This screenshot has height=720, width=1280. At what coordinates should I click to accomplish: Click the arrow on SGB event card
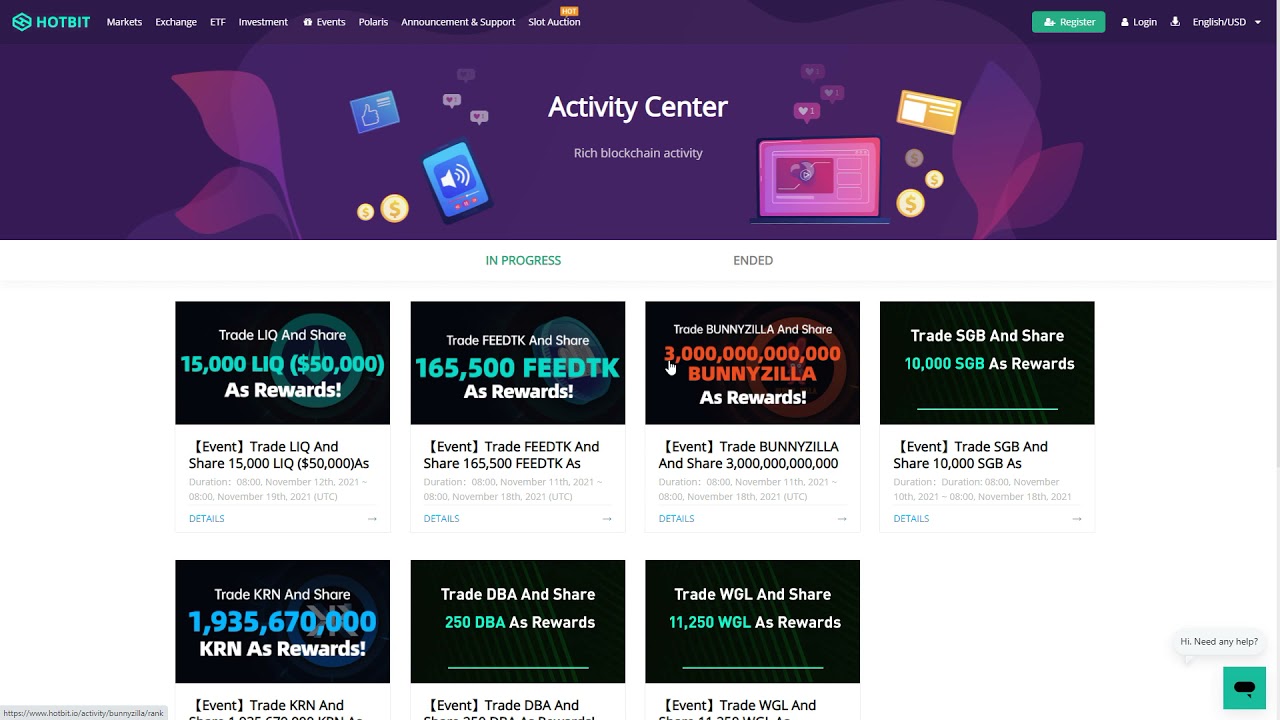coord(1077,518)
